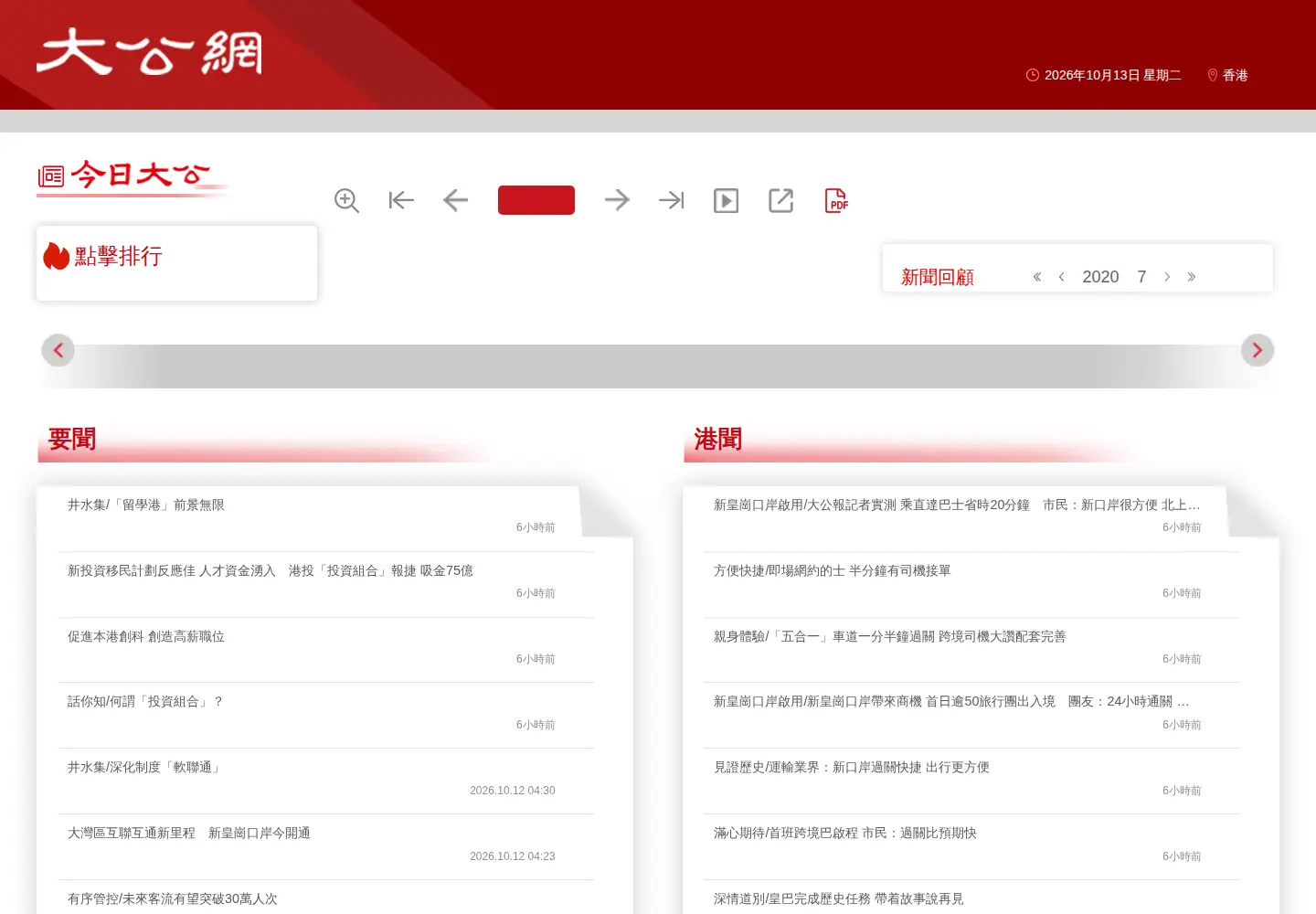The image size is (1316, 914).
Task: Open newspaper in external window icon
Action: pos(780,200)
